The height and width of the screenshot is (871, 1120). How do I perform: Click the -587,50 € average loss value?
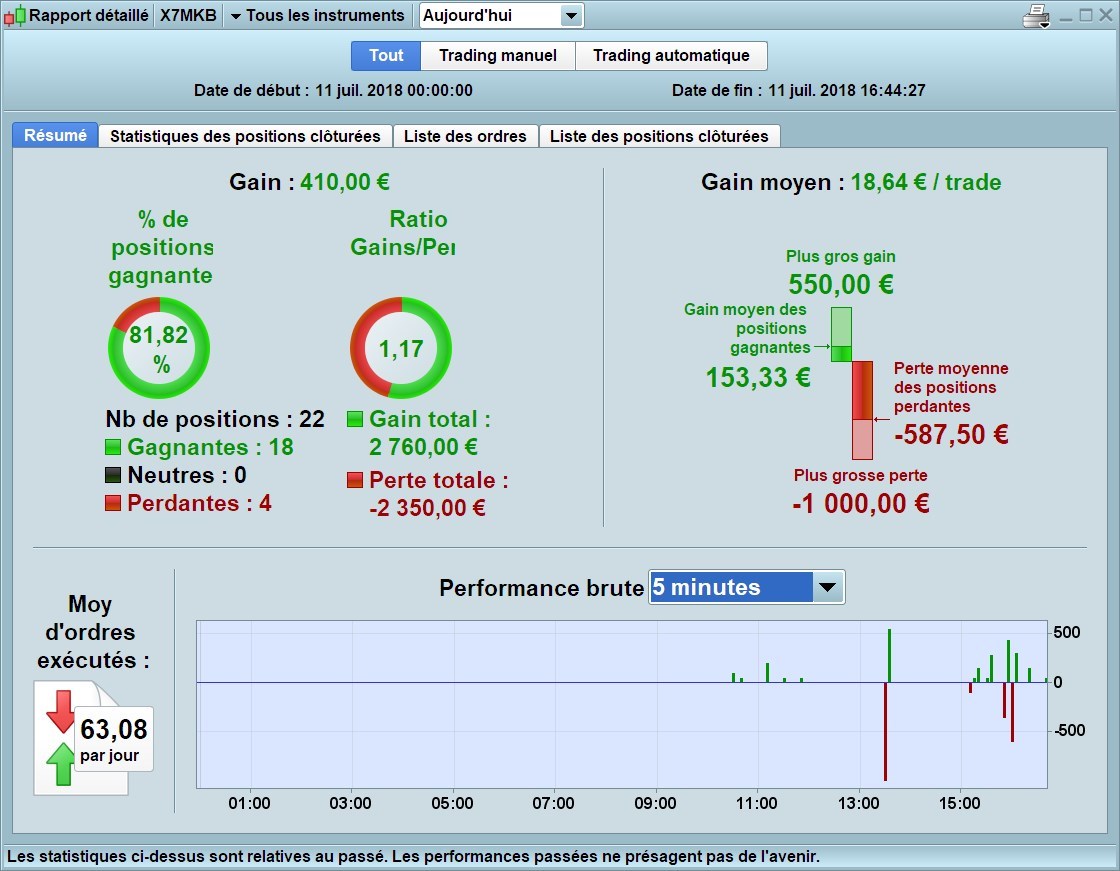point(951,434)
